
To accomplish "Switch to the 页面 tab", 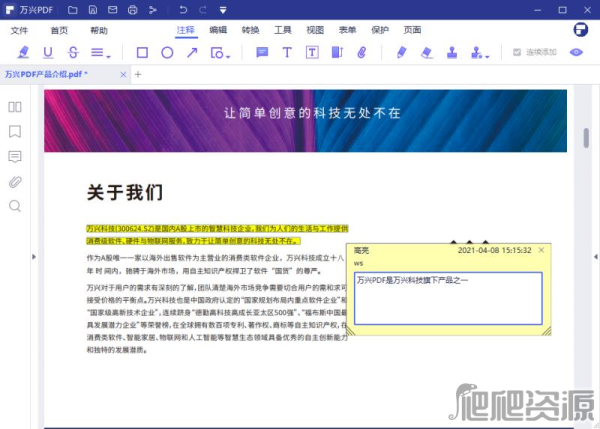I will point(412,30).
